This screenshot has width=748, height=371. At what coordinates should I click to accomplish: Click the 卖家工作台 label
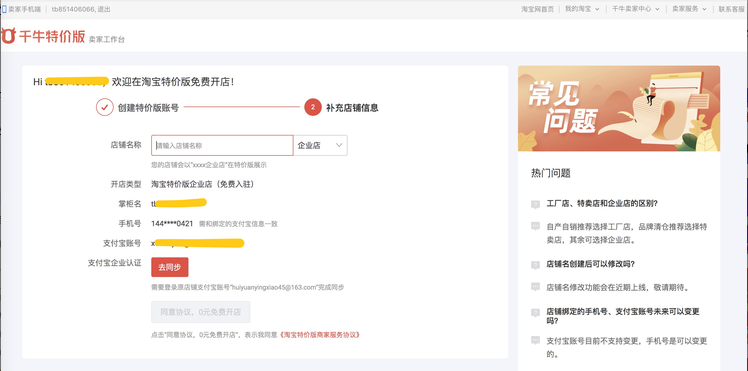coord(107,40)
